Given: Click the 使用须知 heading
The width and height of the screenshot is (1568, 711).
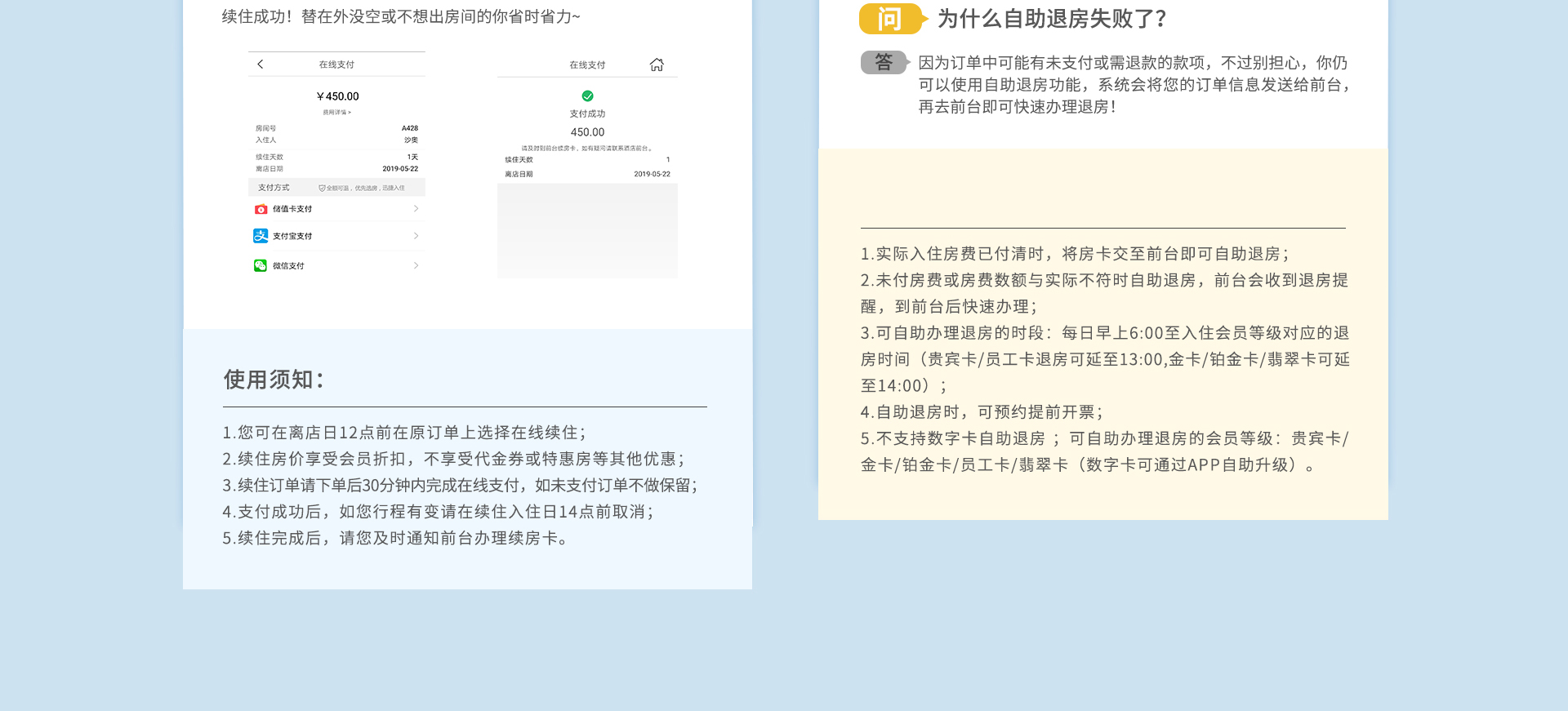Looking at the screenshot, I should [274, 380].
